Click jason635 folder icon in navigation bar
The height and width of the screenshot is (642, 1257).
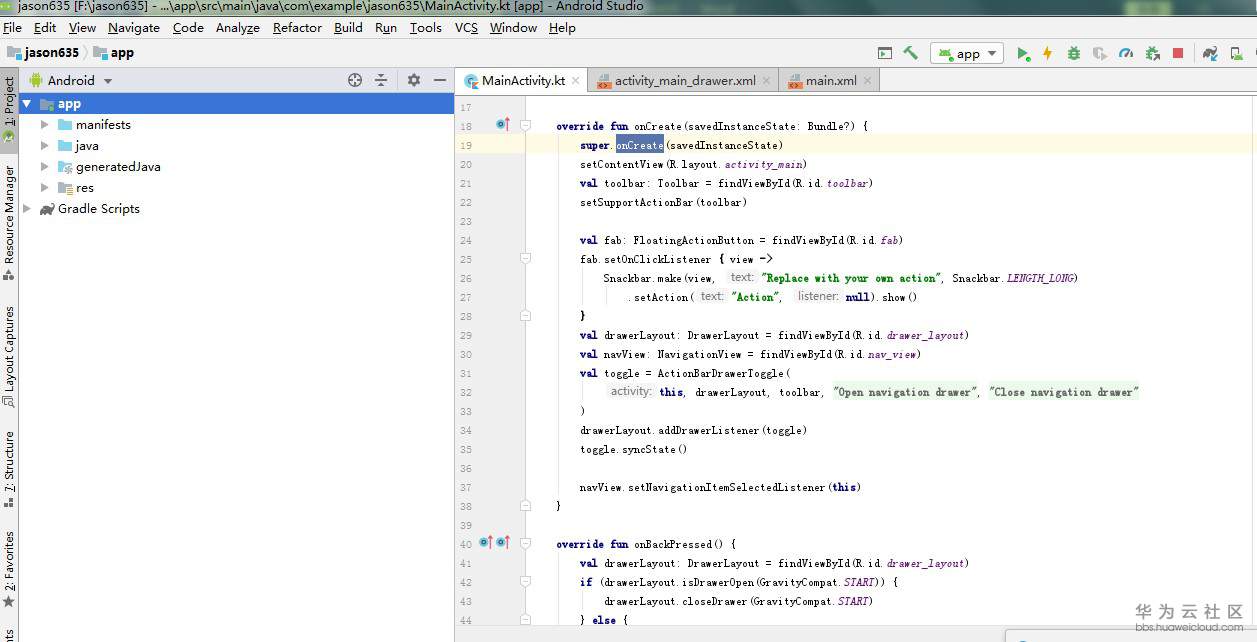click(x=14, y=53)
